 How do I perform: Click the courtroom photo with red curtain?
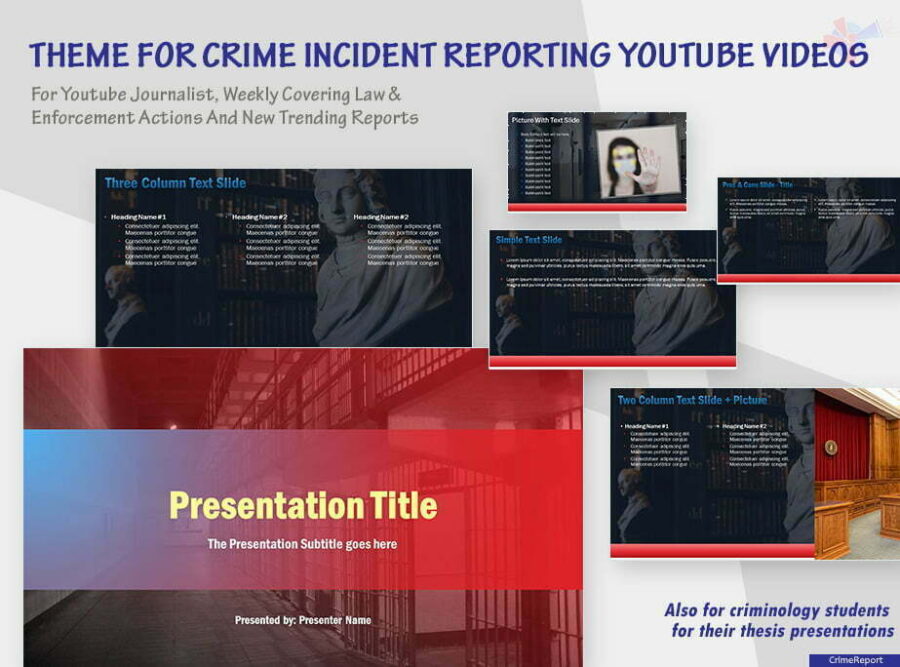click(857, 470)
